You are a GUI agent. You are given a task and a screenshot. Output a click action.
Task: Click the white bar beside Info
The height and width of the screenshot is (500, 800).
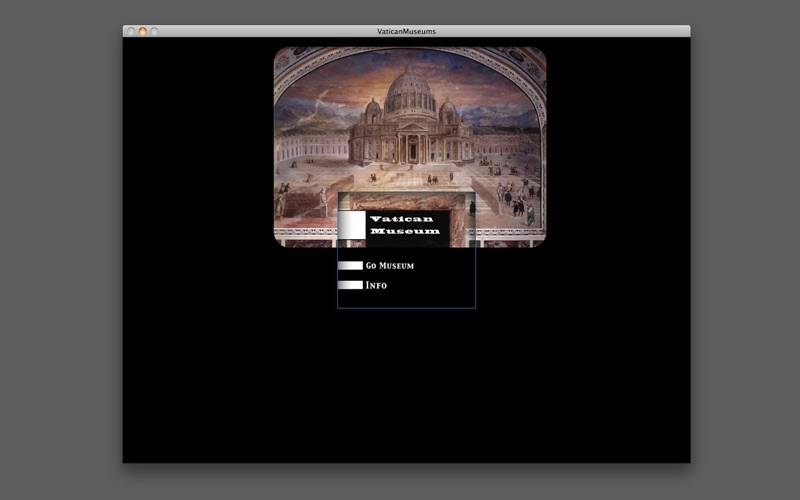(351, 285)
